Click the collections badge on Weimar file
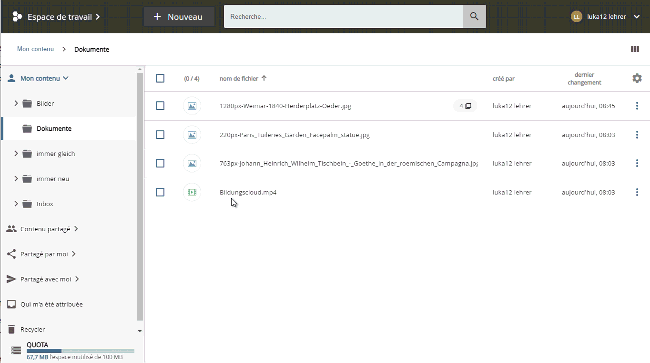This screenshot has width=650, height=363. click(465, 106)
